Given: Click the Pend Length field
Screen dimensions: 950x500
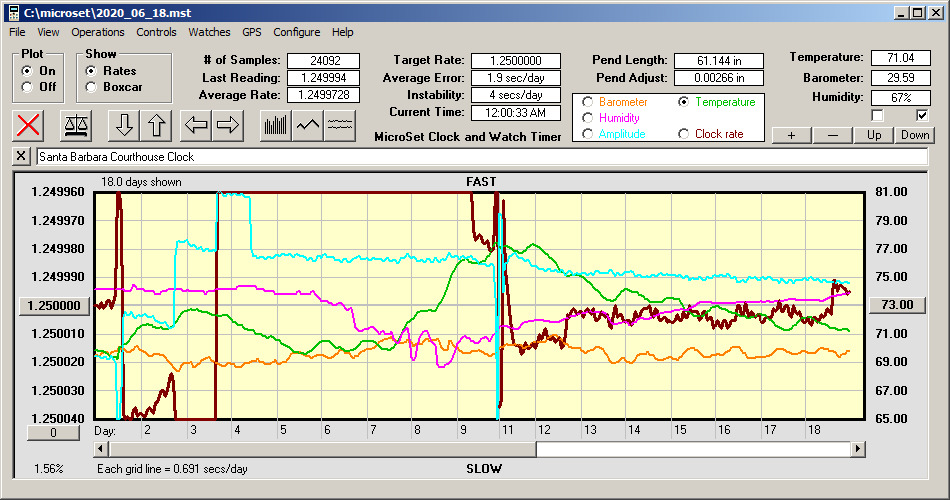Looking at the screenshot, I should (x=719, y=61).
